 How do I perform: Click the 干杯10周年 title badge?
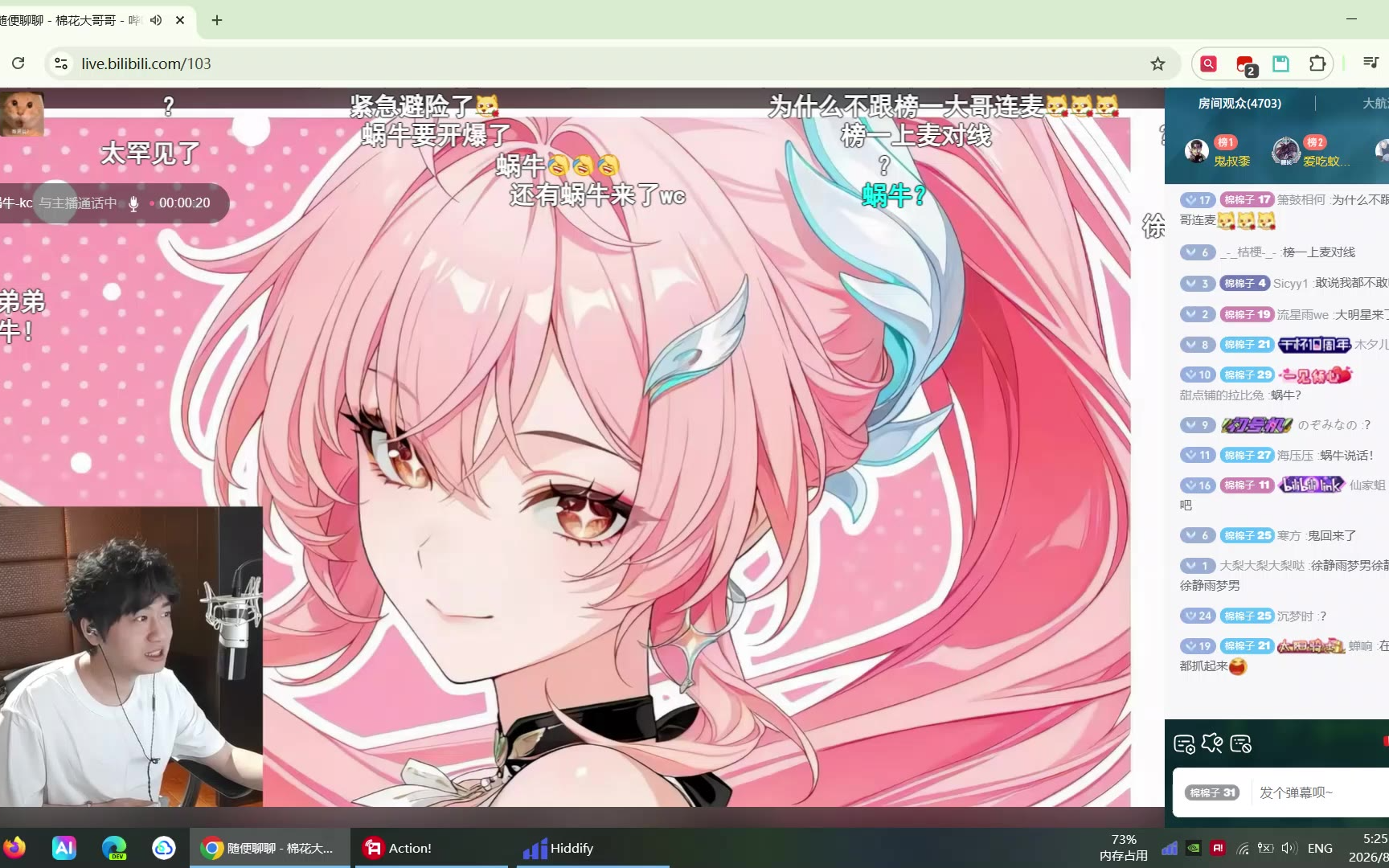pos(1314,345)
